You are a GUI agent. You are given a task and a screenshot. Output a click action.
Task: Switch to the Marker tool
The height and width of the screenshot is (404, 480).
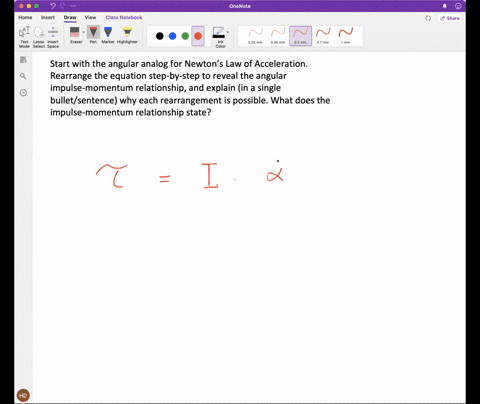108,35
